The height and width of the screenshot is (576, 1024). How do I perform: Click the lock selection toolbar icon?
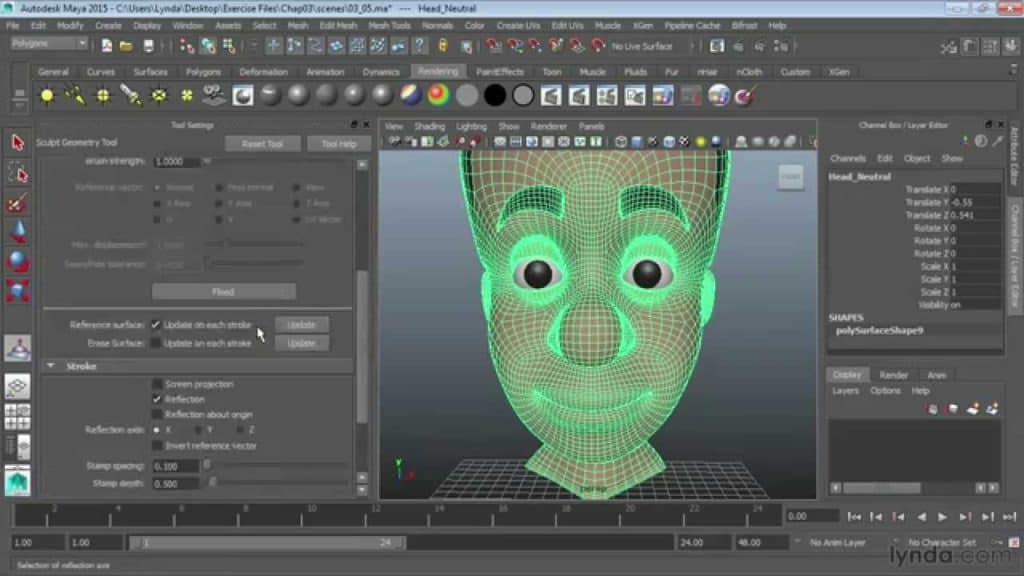click(x=443, y=46)
